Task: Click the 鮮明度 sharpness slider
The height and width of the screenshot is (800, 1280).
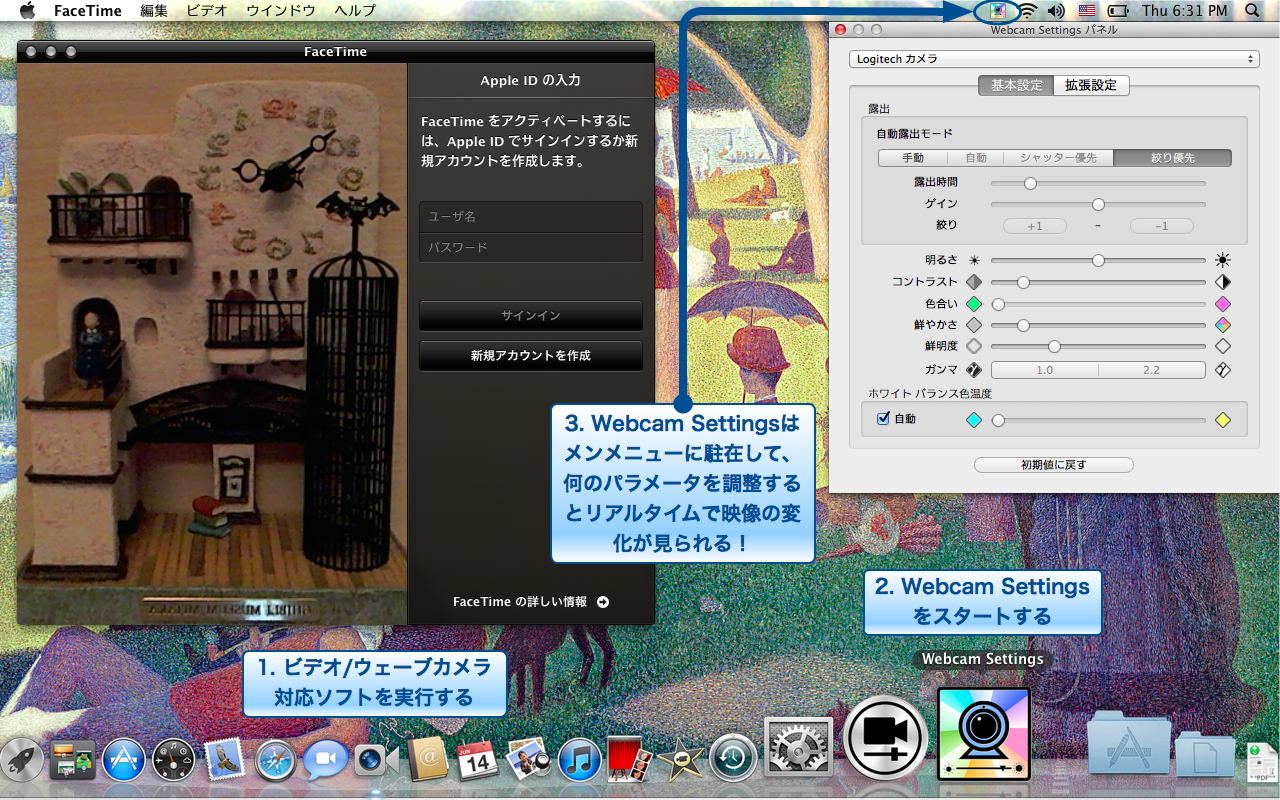Action: (x=1098, y=346)
